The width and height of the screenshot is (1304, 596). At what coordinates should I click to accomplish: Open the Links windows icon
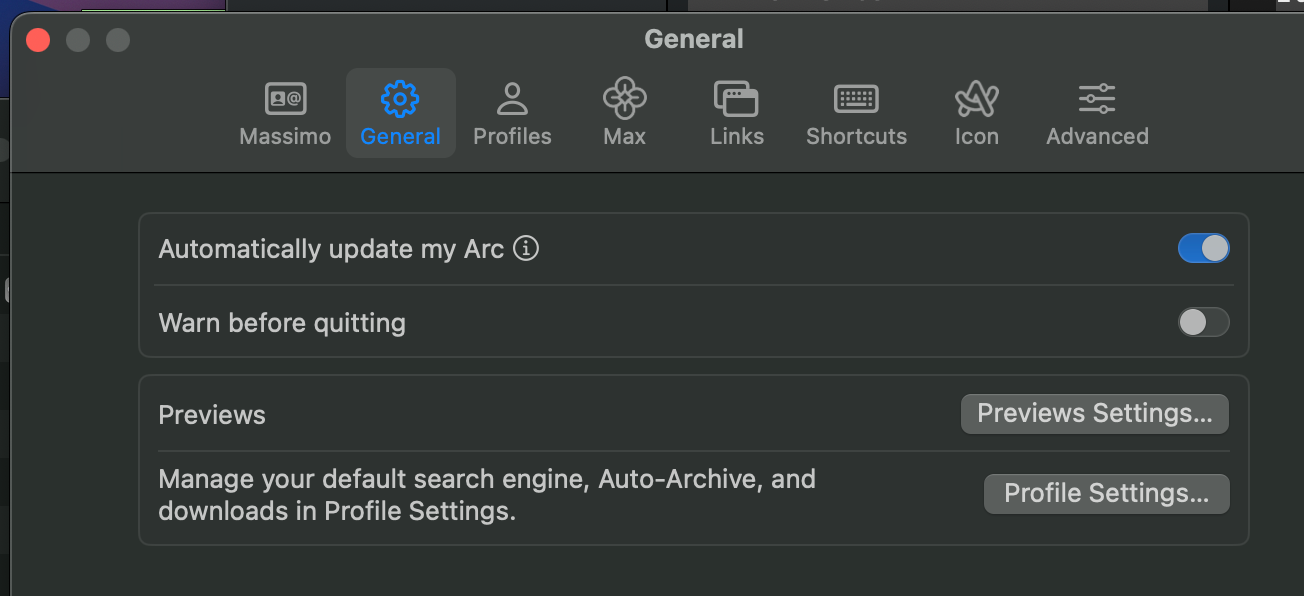point(736,99)
